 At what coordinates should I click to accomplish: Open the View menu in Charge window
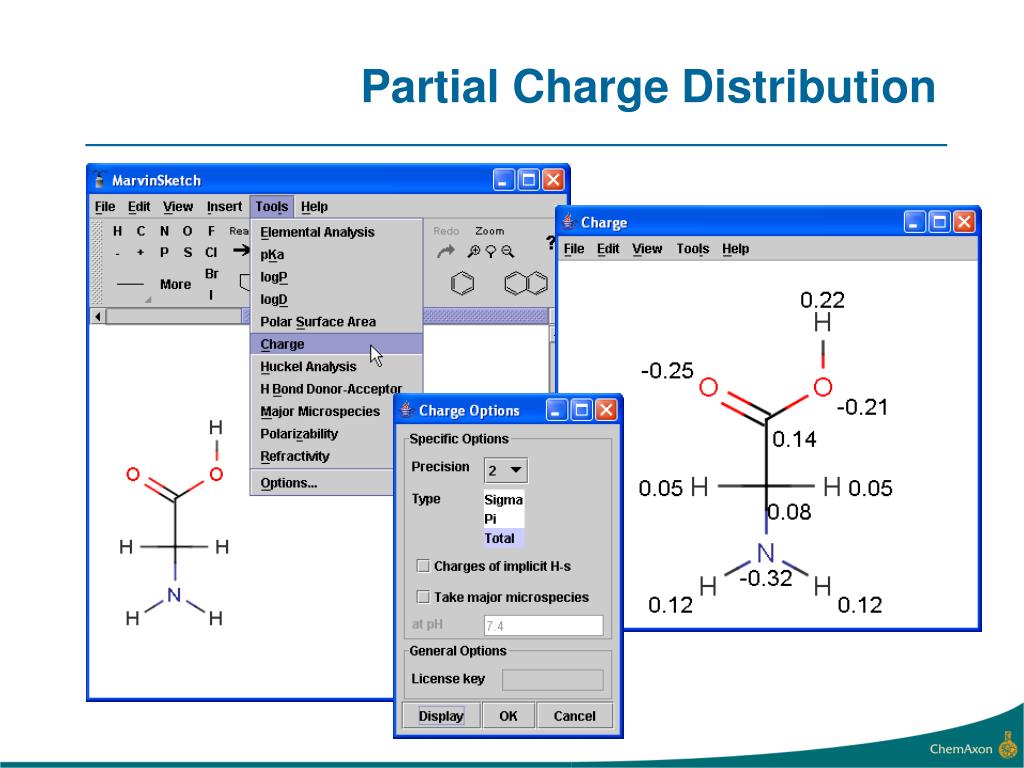pyautogui.click(x=647, y=249)
